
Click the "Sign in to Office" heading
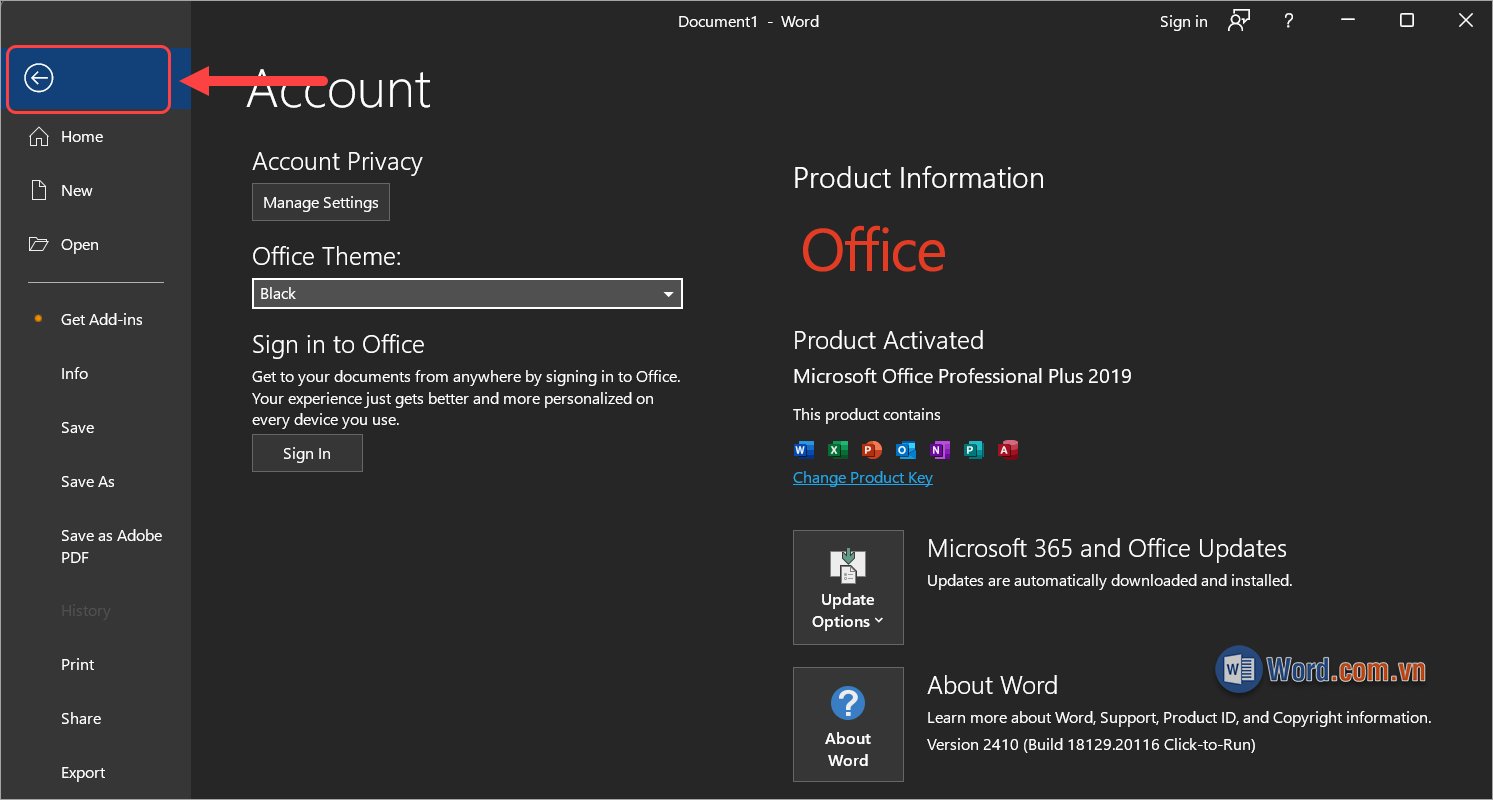(x=339, y=345)
